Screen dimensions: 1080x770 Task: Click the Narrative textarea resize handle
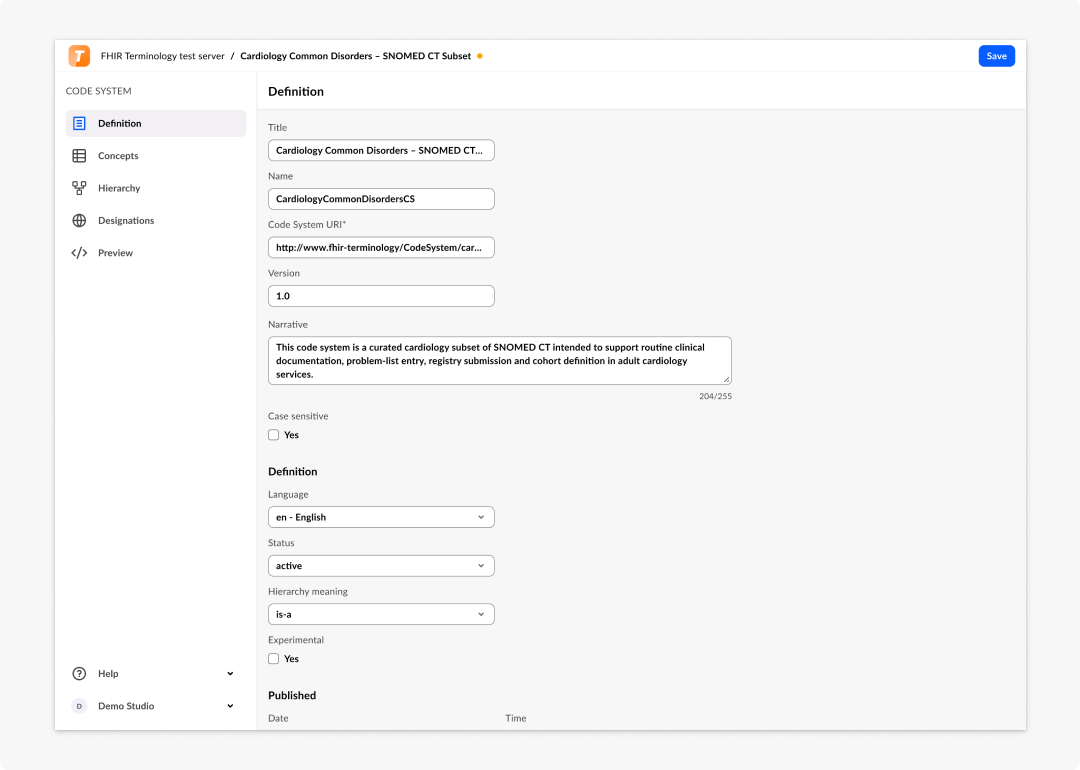coord(726,379)
